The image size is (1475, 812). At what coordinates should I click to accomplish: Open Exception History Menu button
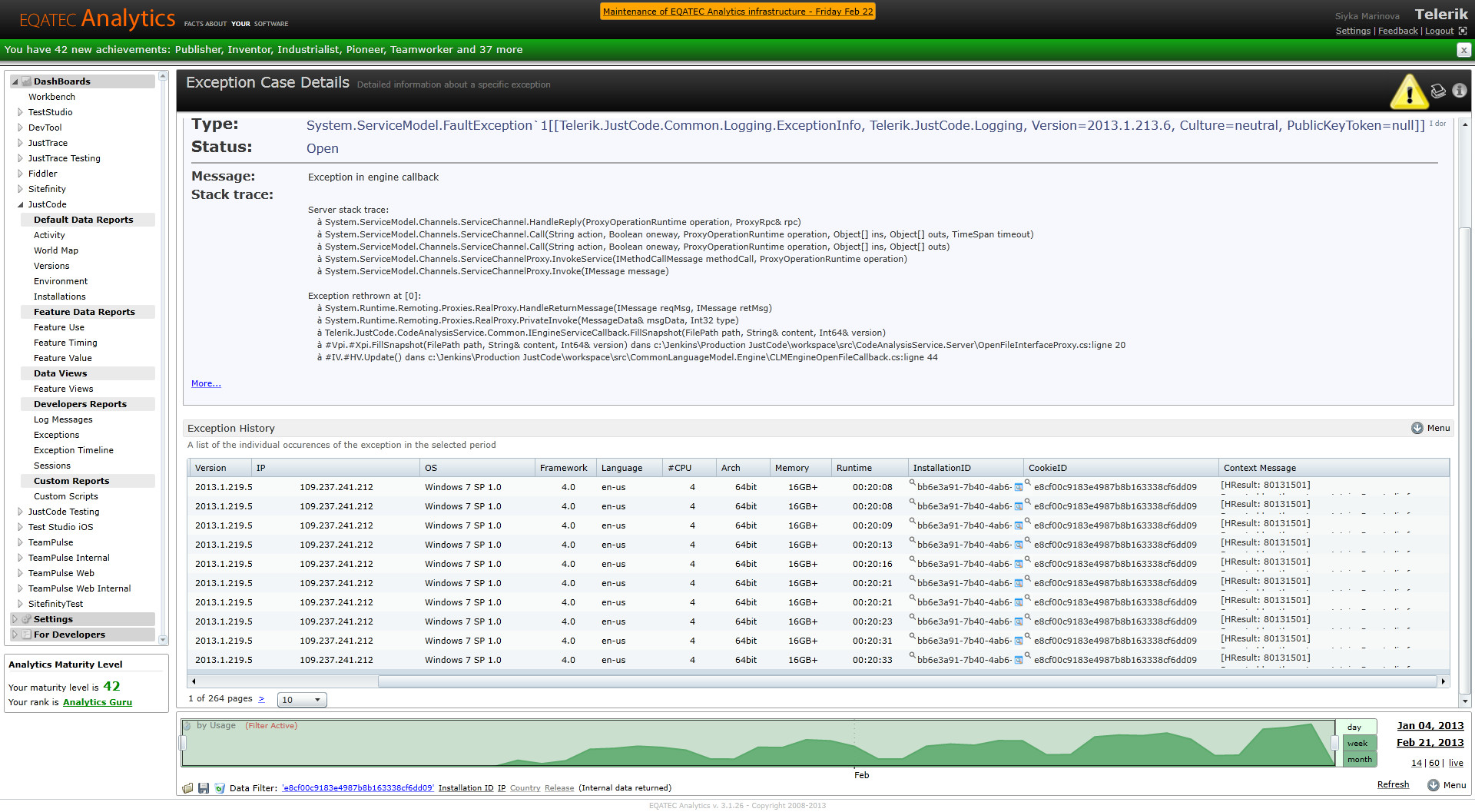coord(1430,428)
